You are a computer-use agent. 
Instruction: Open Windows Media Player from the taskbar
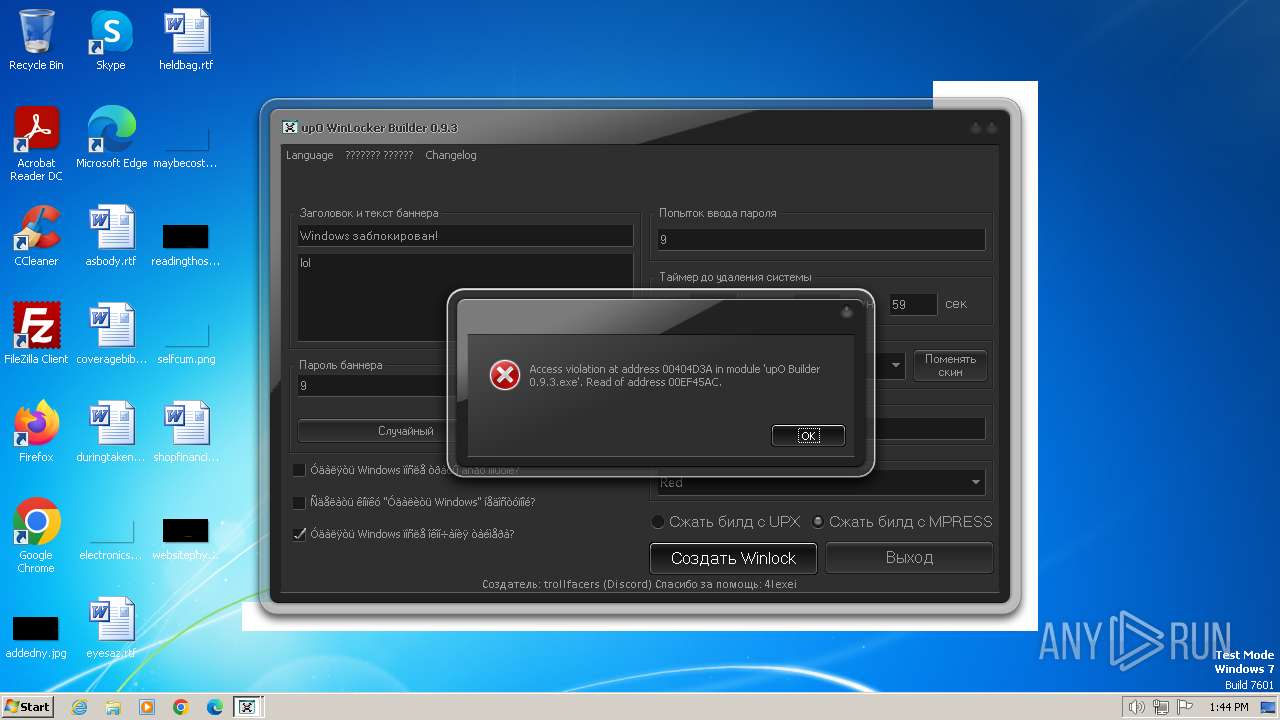click(147, 707)
